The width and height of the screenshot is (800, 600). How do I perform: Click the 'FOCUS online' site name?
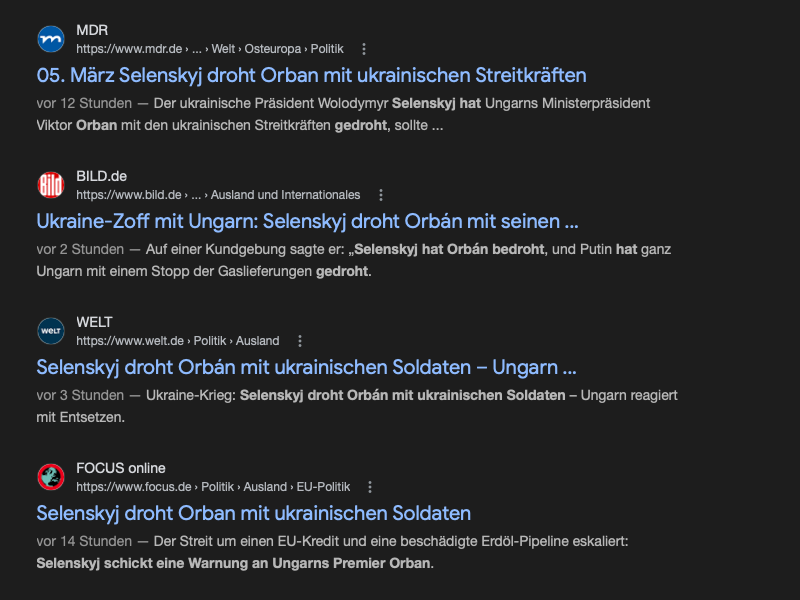coord(120,468)
